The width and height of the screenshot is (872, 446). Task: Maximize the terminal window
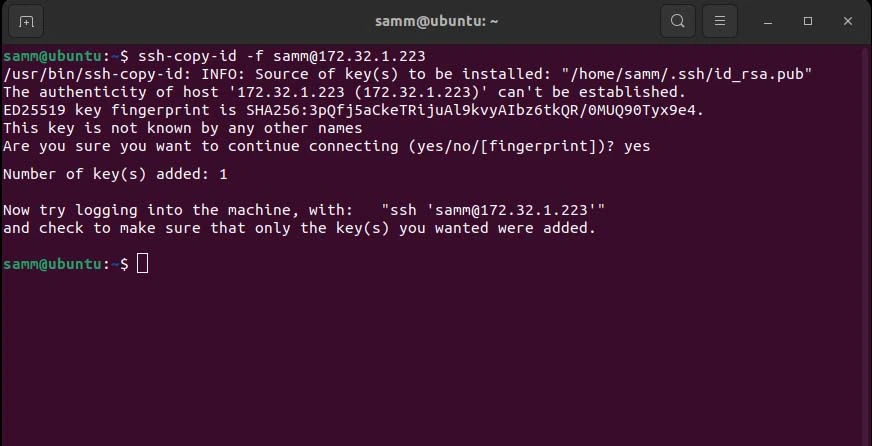tap(807, 21)
